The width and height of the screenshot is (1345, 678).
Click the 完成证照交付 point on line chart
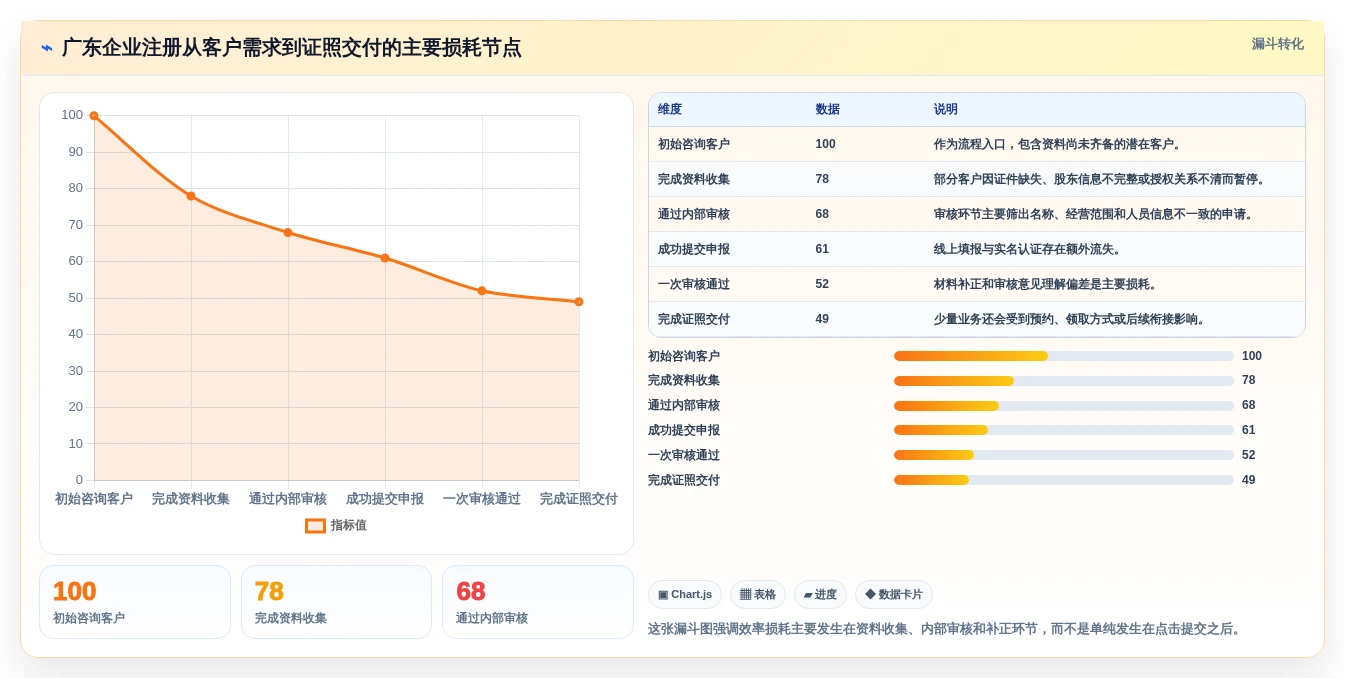click(579, 302)
